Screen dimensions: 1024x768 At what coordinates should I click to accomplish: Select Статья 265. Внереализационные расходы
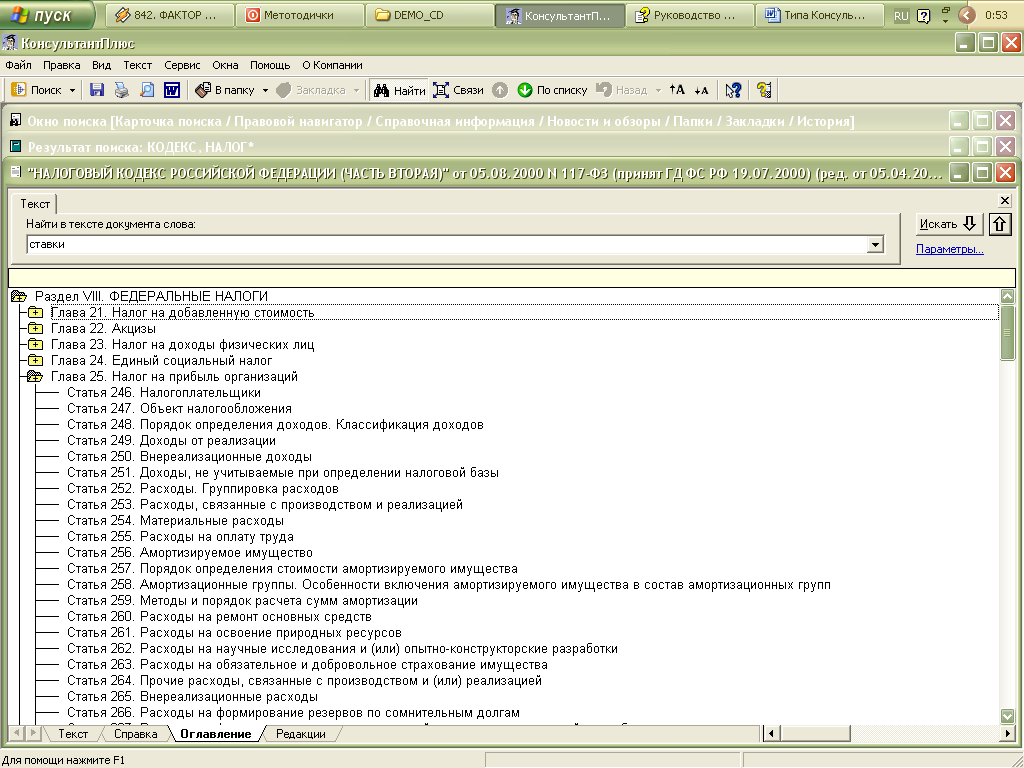(192, 697)
